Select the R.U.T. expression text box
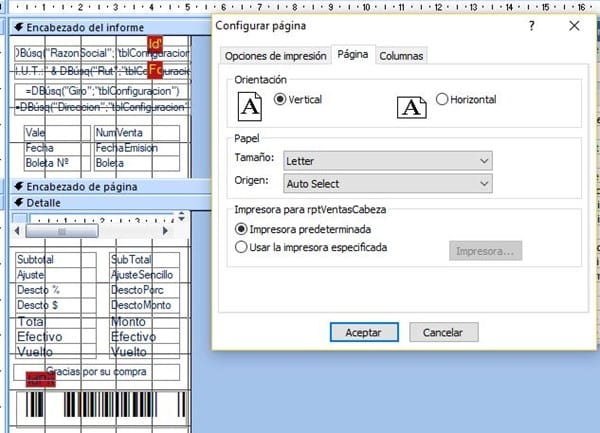 [102, 71]
